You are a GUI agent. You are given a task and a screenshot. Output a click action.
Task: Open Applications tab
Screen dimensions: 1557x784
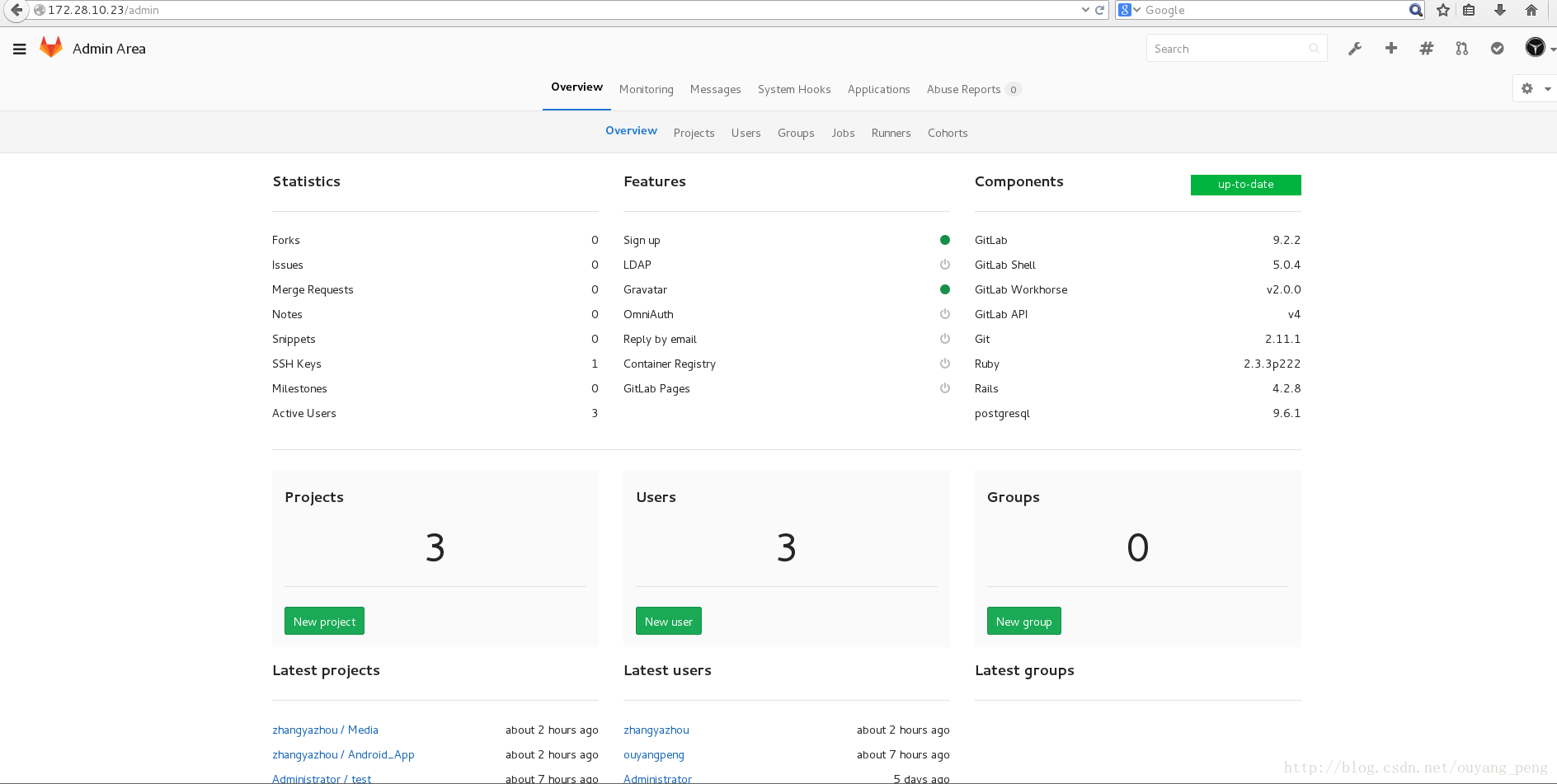[879, 89]
